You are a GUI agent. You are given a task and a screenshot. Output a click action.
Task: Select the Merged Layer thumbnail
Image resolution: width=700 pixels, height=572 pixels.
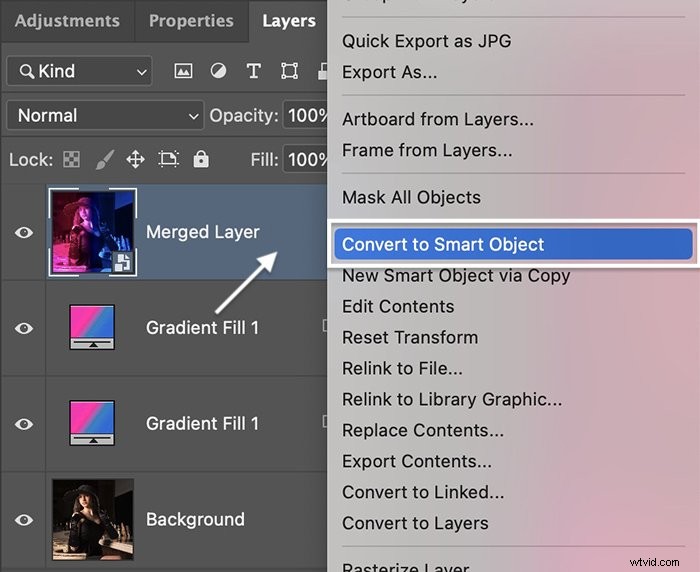tap(93, 232)
